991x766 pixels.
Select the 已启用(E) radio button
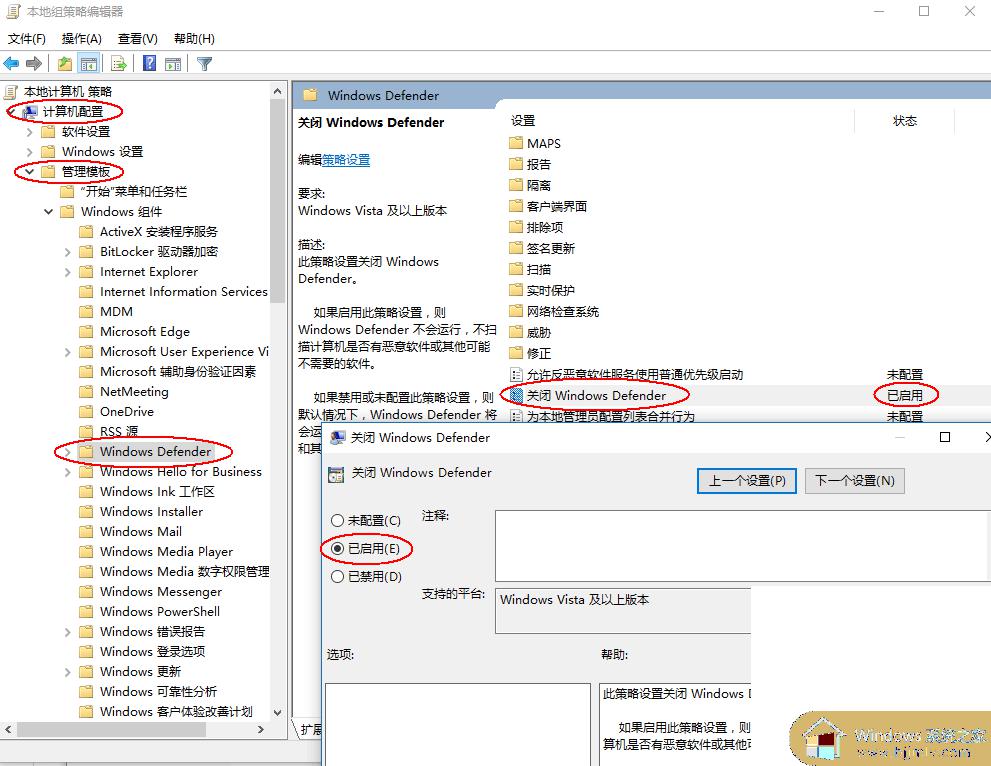click(337, 549)
